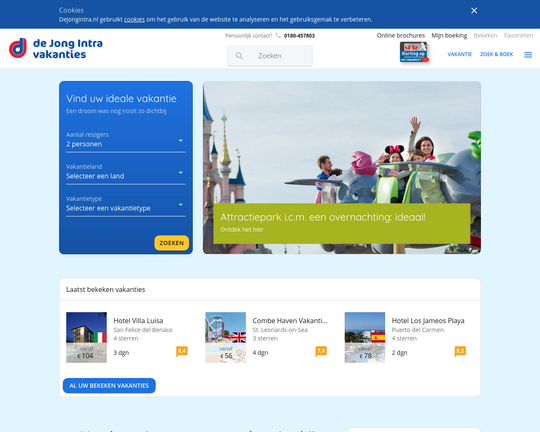Image resolution: width=540 pixels, height=432 pixels.
Task: Click the yellow ZOEKEN button
Action: pos(172,243)
